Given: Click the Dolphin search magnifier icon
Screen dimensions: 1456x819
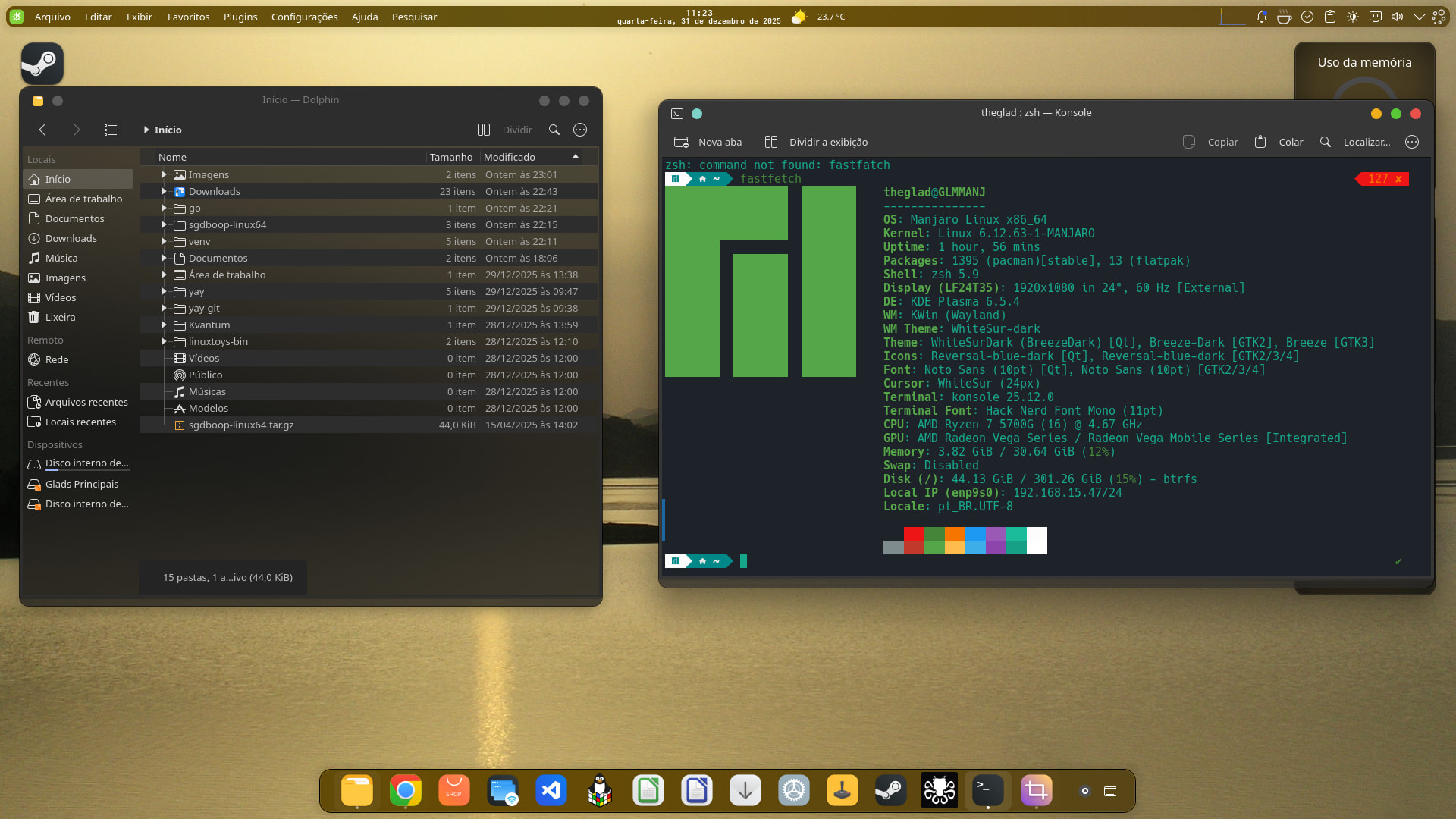Looking at the screenshot, I should pos(554,130).
